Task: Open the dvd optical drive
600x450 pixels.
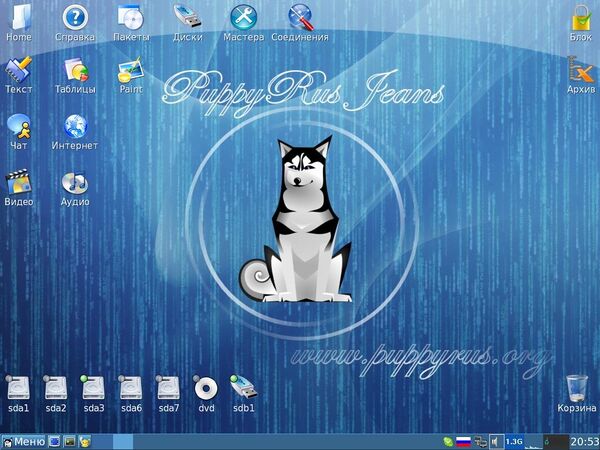Action: pyautogui.click(x=206, y=388)
